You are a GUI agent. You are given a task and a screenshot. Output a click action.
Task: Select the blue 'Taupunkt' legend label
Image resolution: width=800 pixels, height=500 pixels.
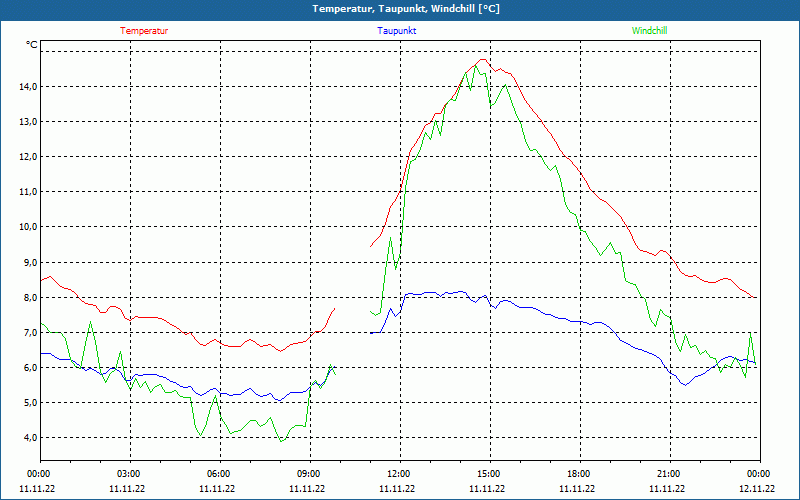coord(396,31)
